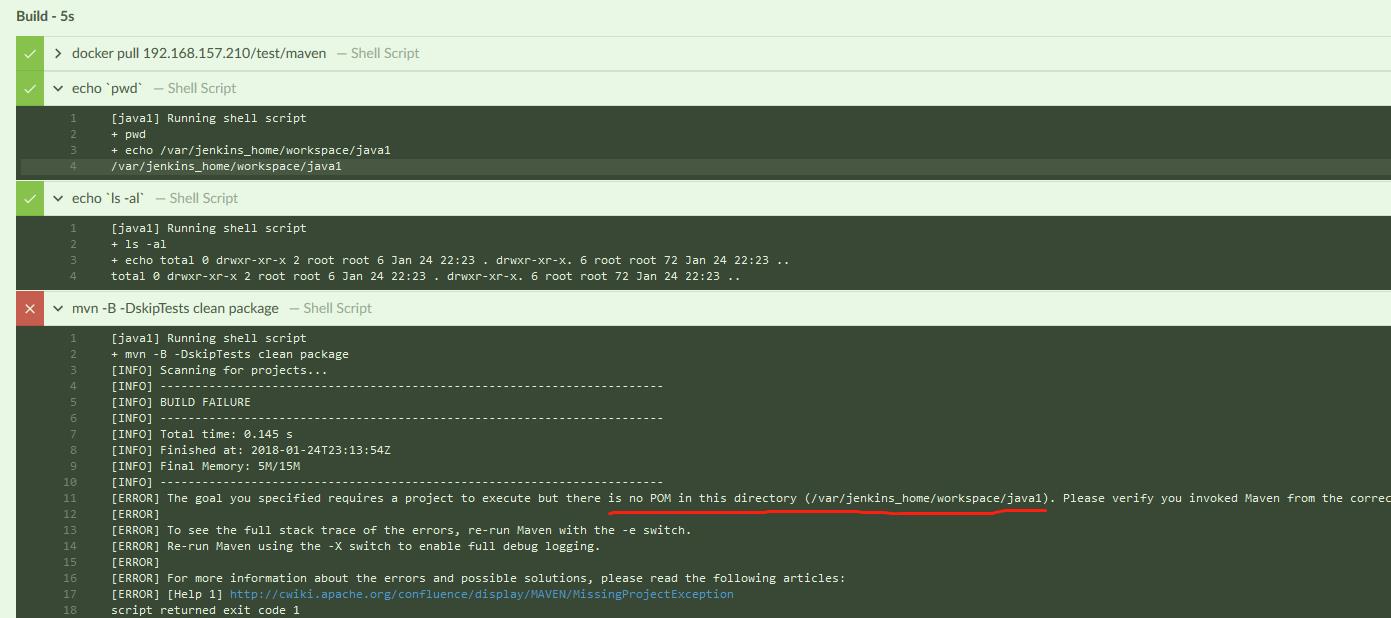
Task: Click the docker pull 192.168.157.210/test/maven step title
Action: (198, 53)
